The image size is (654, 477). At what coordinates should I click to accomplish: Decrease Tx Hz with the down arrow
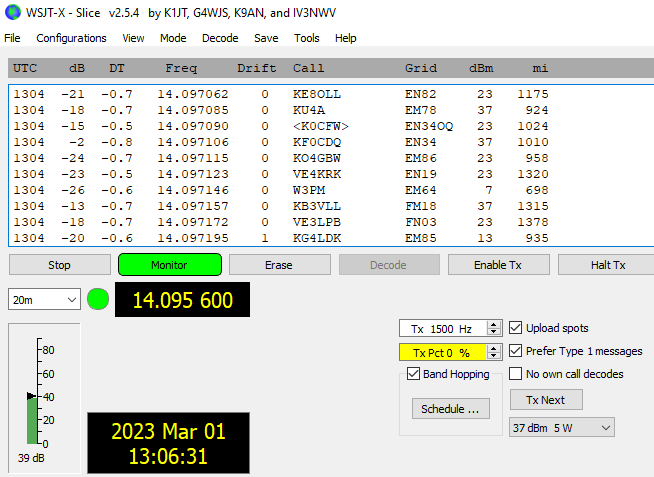[494, 332]
